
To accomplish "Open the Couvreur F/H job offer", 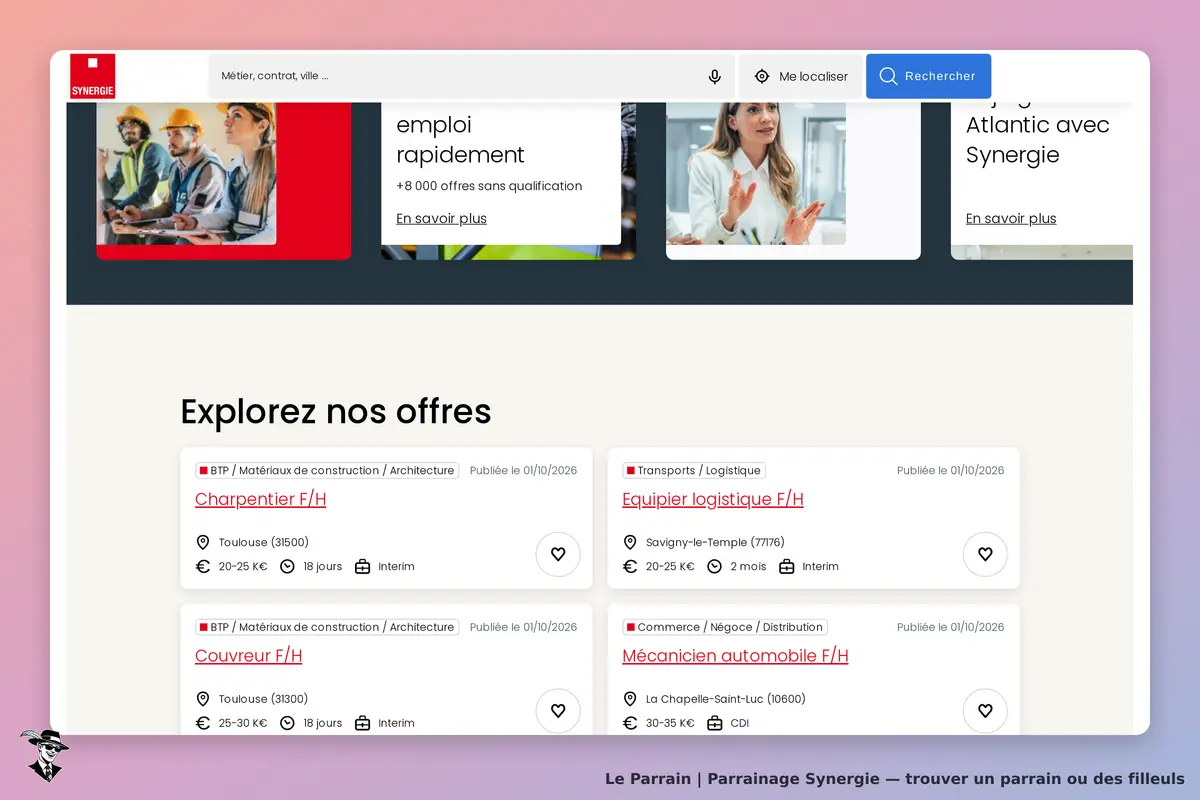I will [248, 656].
